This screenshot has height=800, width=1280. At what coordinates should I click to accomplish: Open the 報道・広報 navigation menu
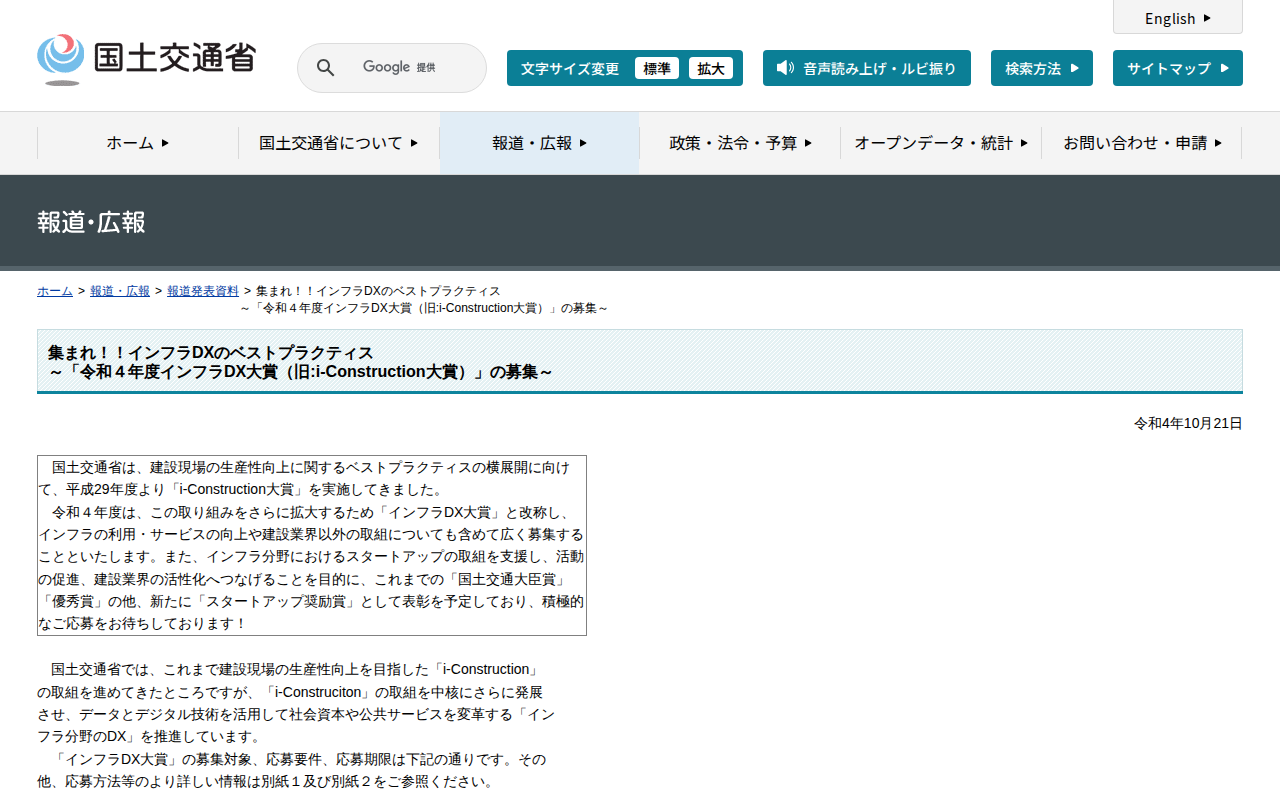click(x=540, y=143)
